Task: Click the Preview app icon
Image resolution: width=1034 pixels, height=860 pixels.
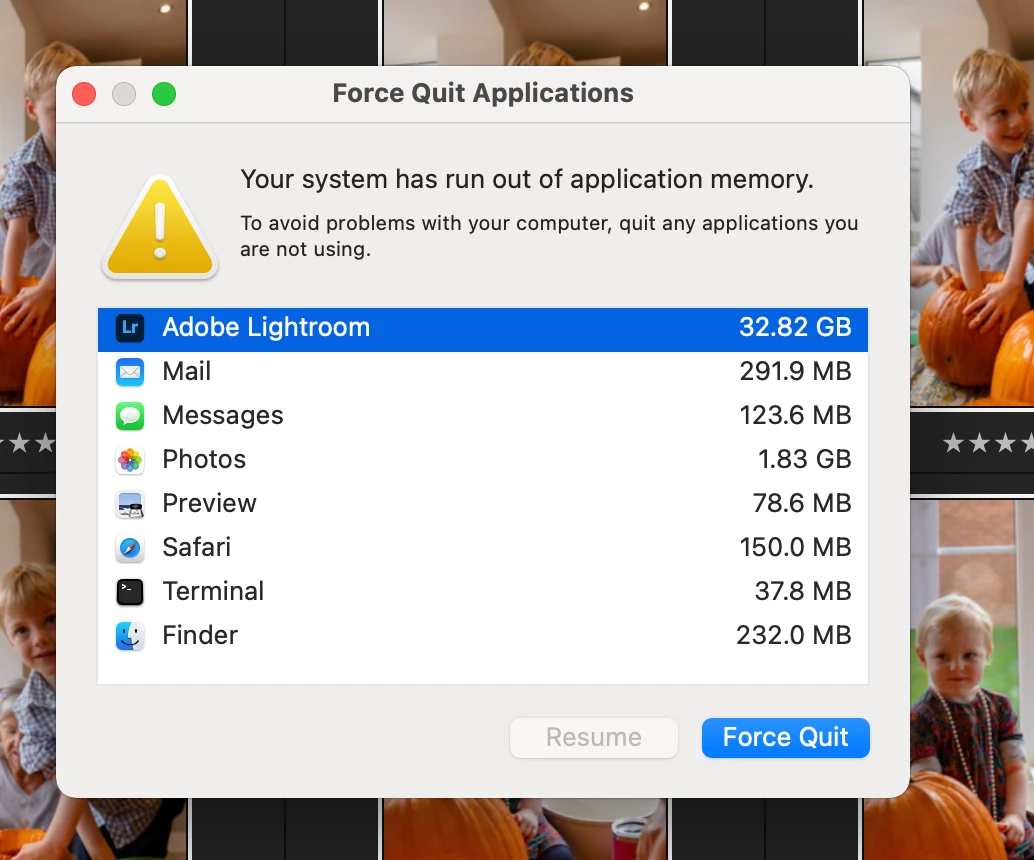Action: tap(130, 504)
